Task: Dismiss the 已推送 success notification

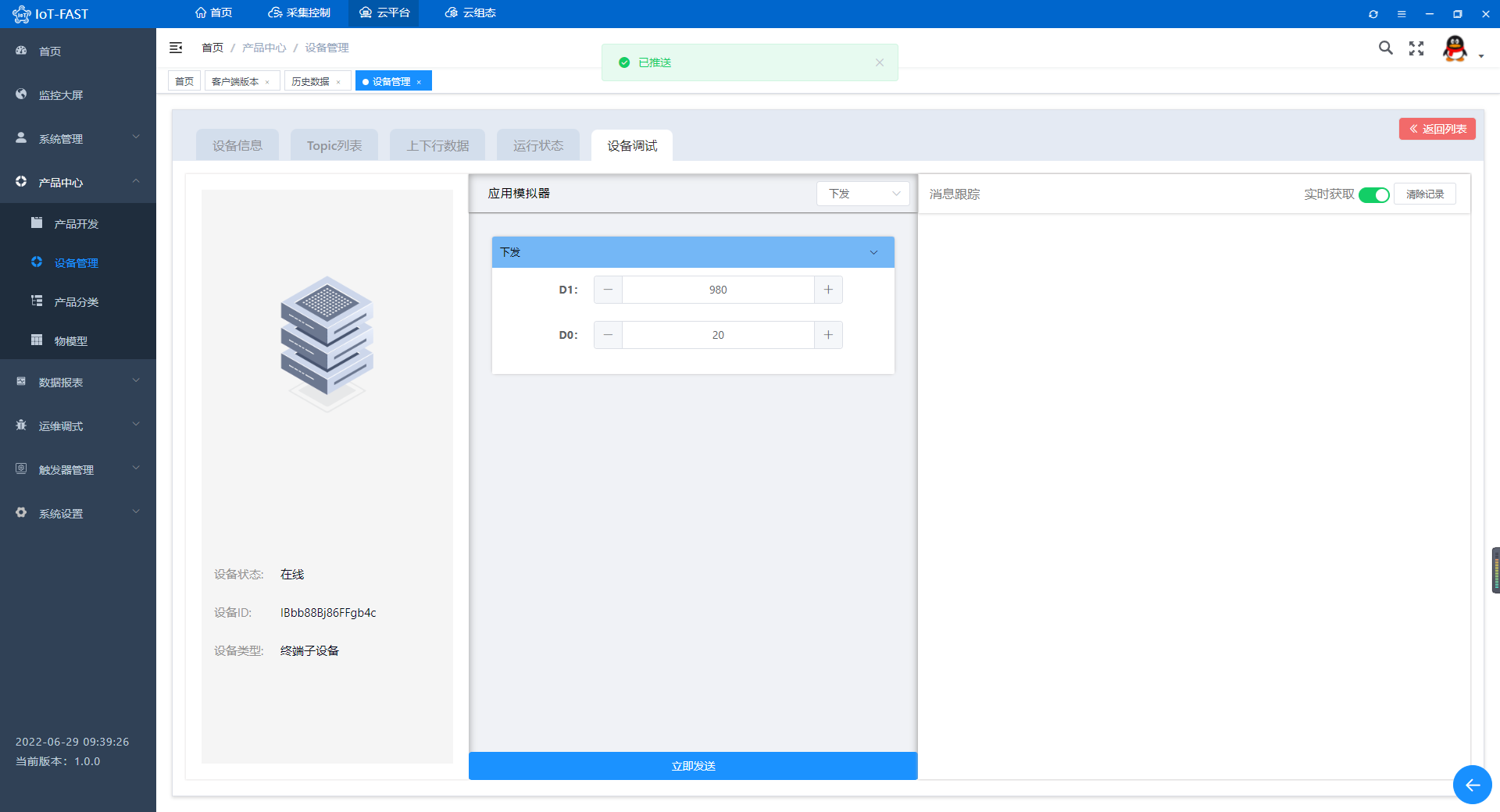Action: click(880, 62)
